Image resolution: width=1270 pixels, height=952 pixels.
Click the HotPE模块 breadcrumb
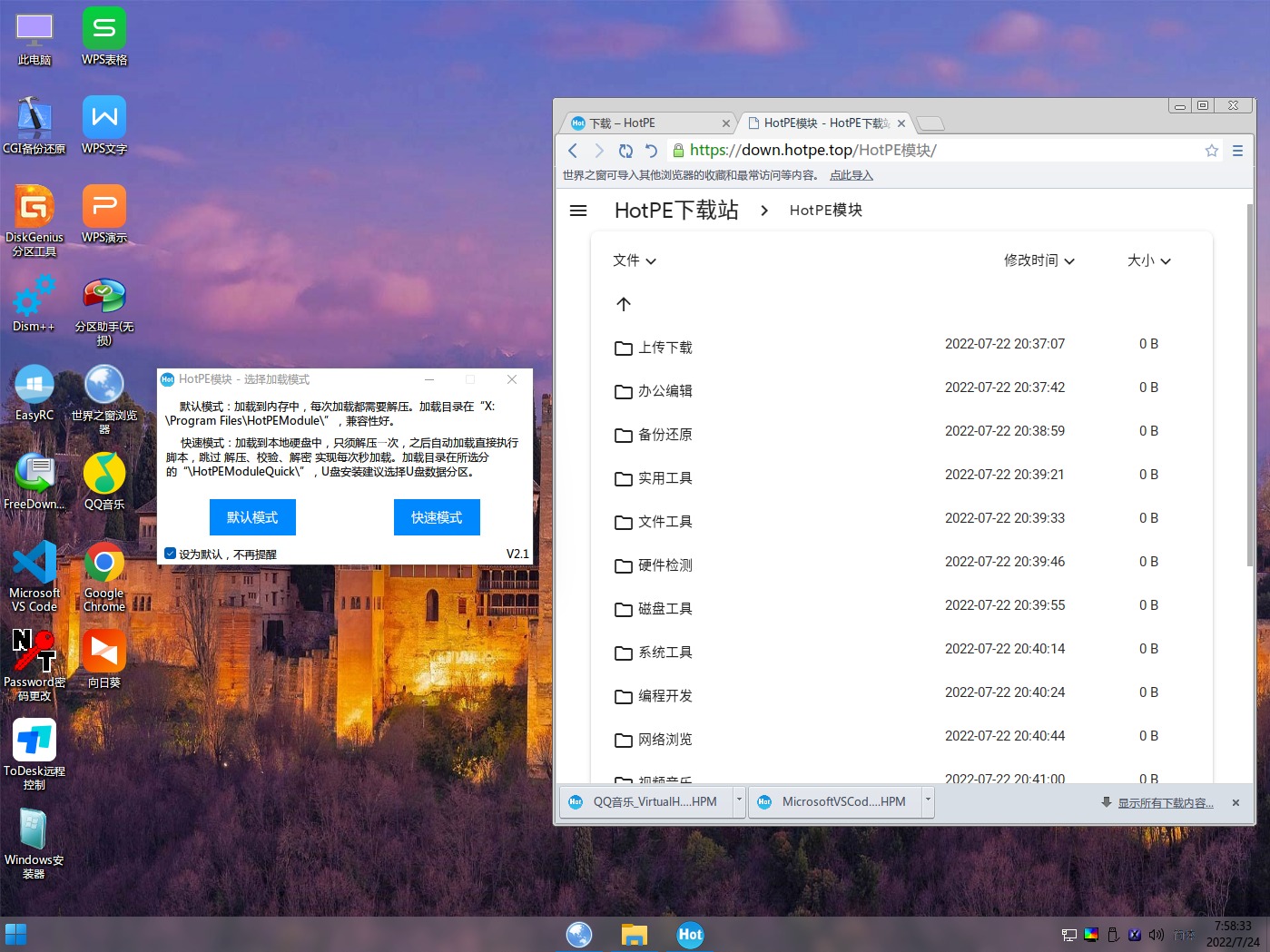(x=826, y=211)
